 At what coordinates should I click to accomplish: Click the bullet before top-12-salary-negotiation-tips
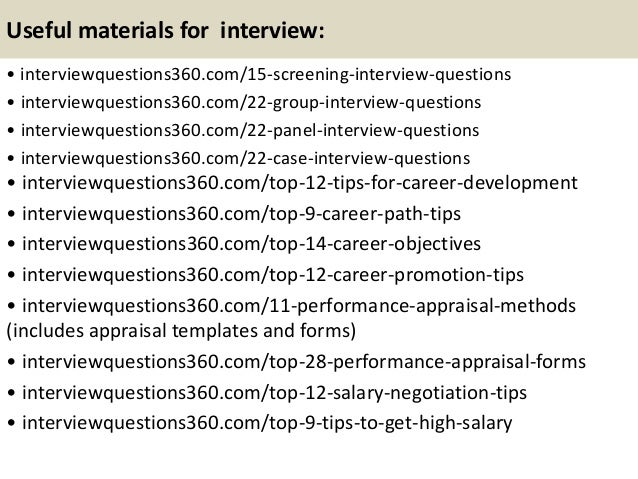[10, 392]
